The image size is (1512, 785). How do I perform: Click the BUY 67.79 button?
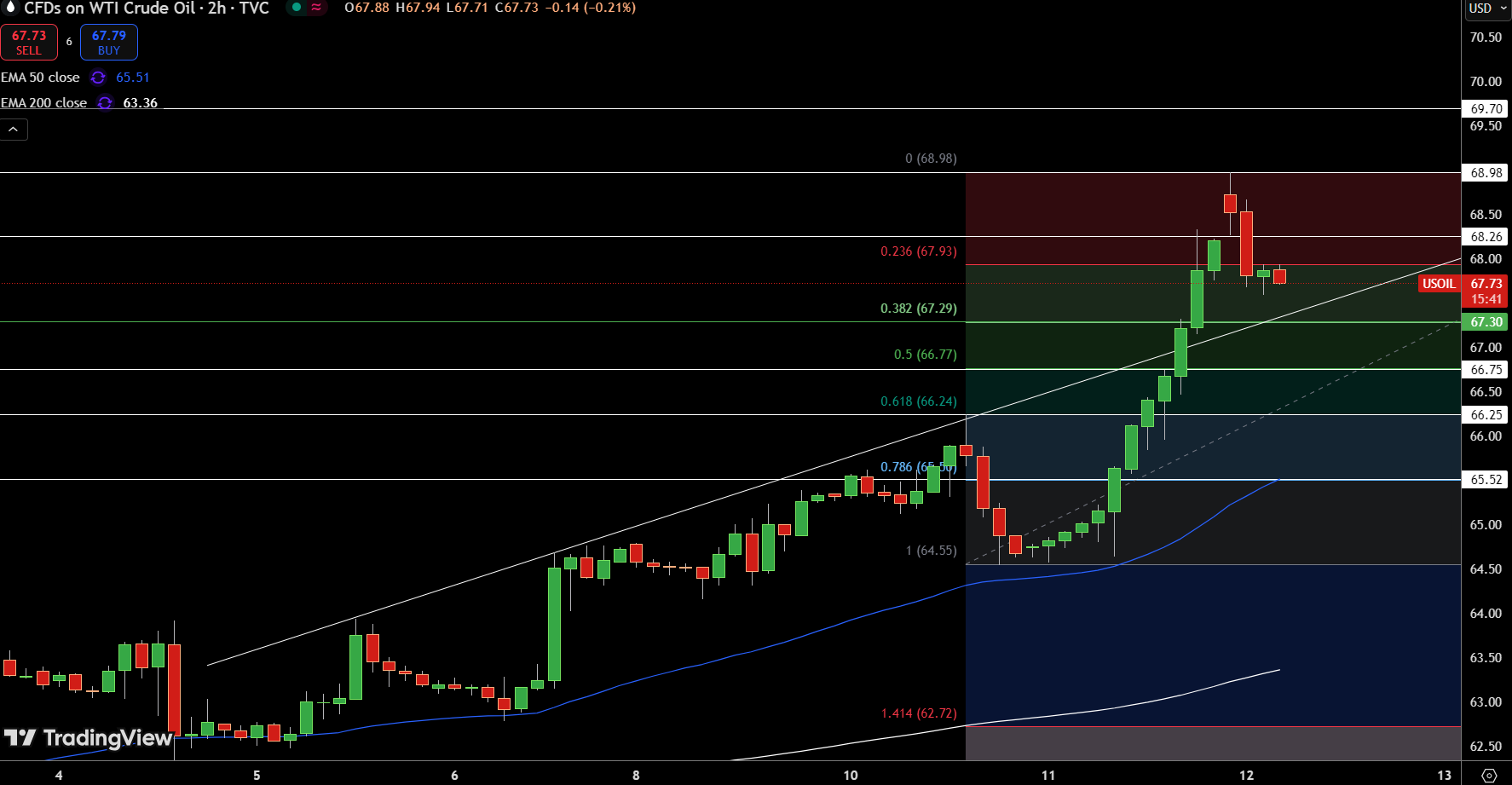coord(109,43)
